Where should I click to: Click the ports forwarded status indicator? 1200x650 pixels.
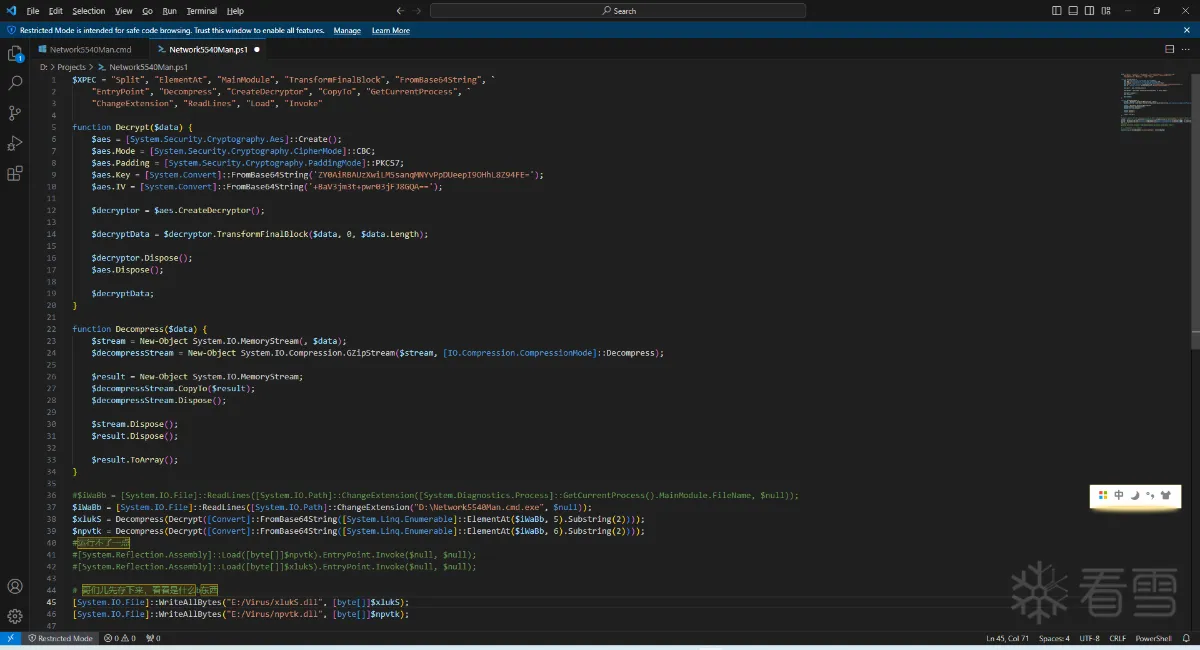(153, 638)
